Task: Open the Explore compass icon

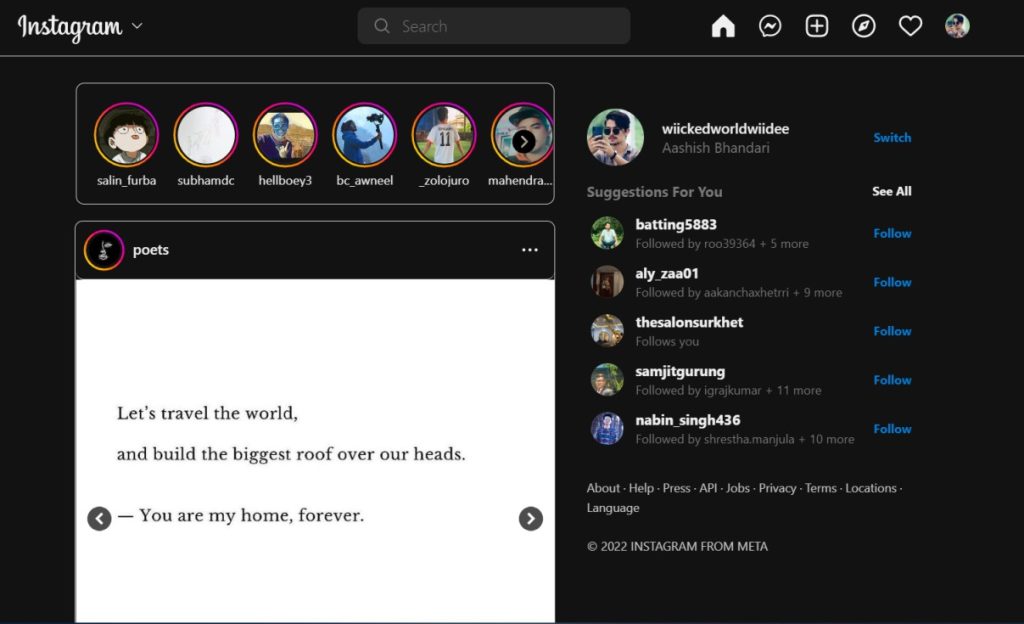Action: point(863,26)
